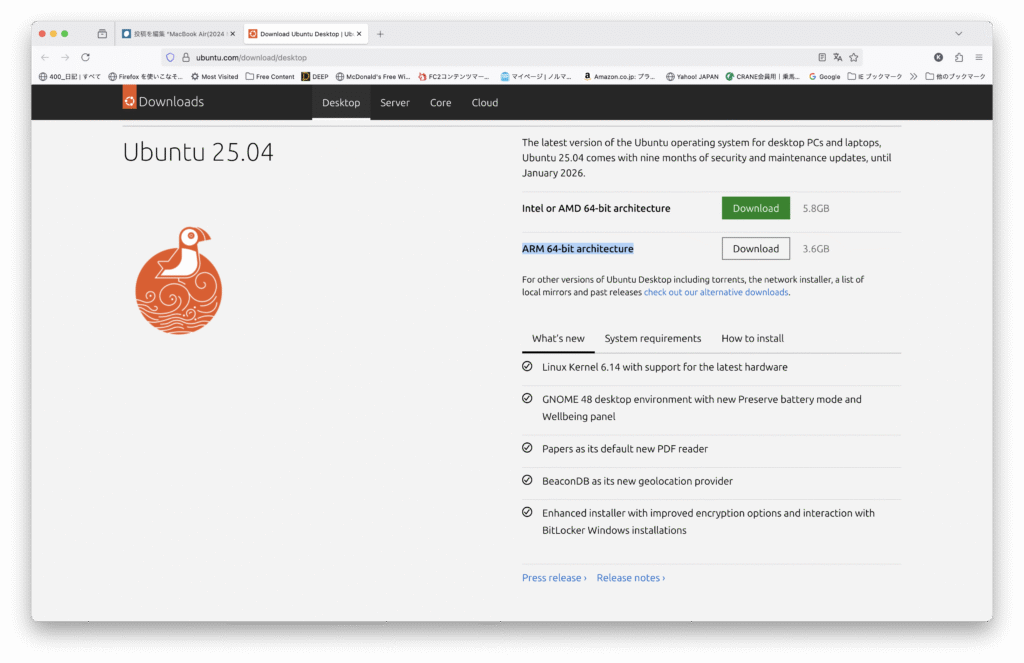The width and height of the screenshot is (1024, 663).
Task: Click the Ubuntu 25.04 puffin mascot image
Action: click(178, 280)
